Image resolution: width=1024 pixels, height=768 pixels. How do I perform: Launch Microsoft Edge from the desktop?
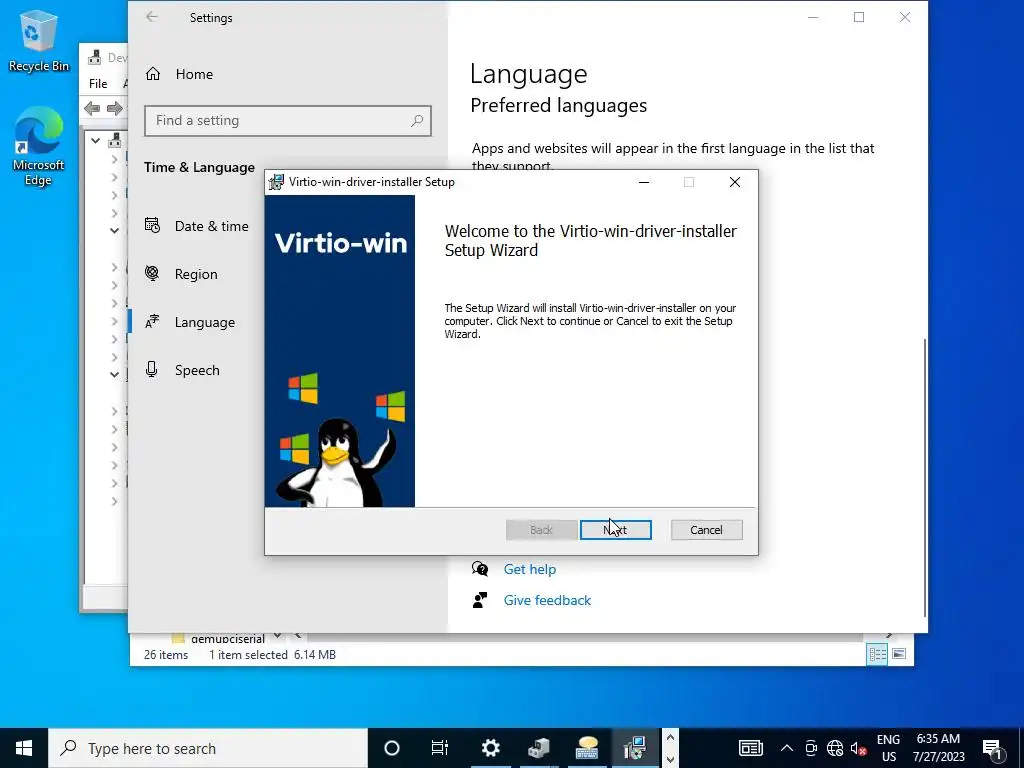[x=38, y=146]
